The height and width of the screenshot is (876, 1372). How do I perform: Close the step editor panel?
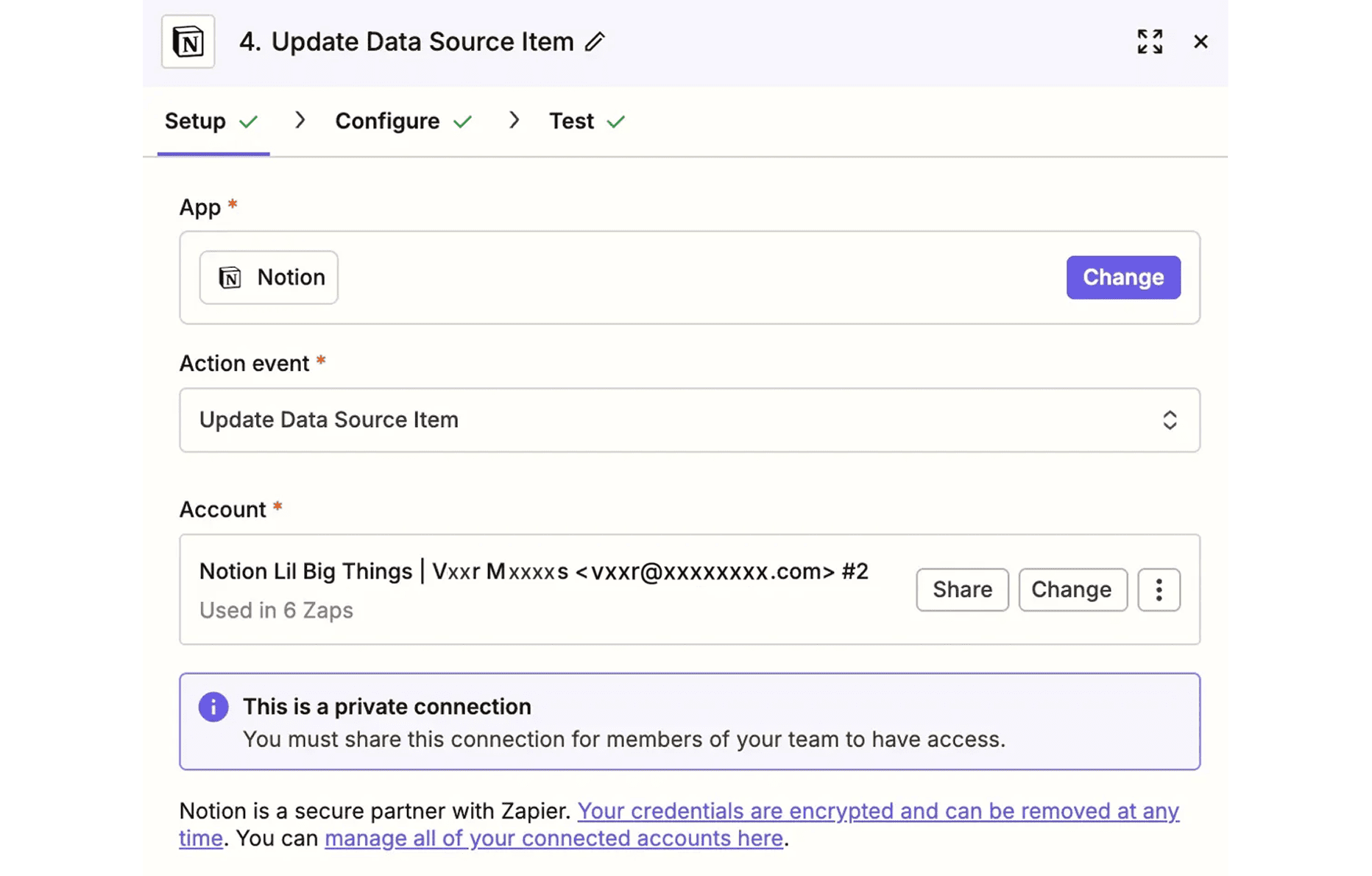click(x=1200, y=42)
